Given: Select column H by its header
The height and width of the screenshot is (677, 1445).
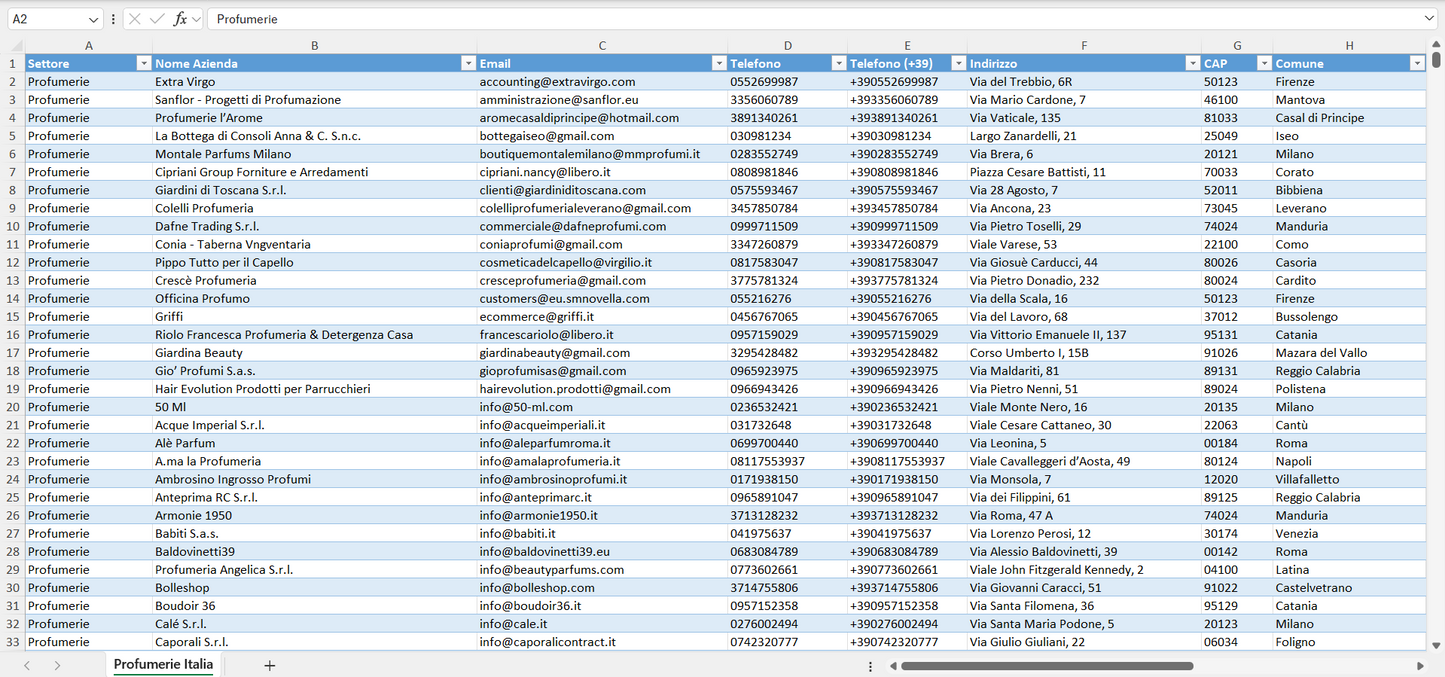Looking at the screenshot, I should (x=1349, y=46).
